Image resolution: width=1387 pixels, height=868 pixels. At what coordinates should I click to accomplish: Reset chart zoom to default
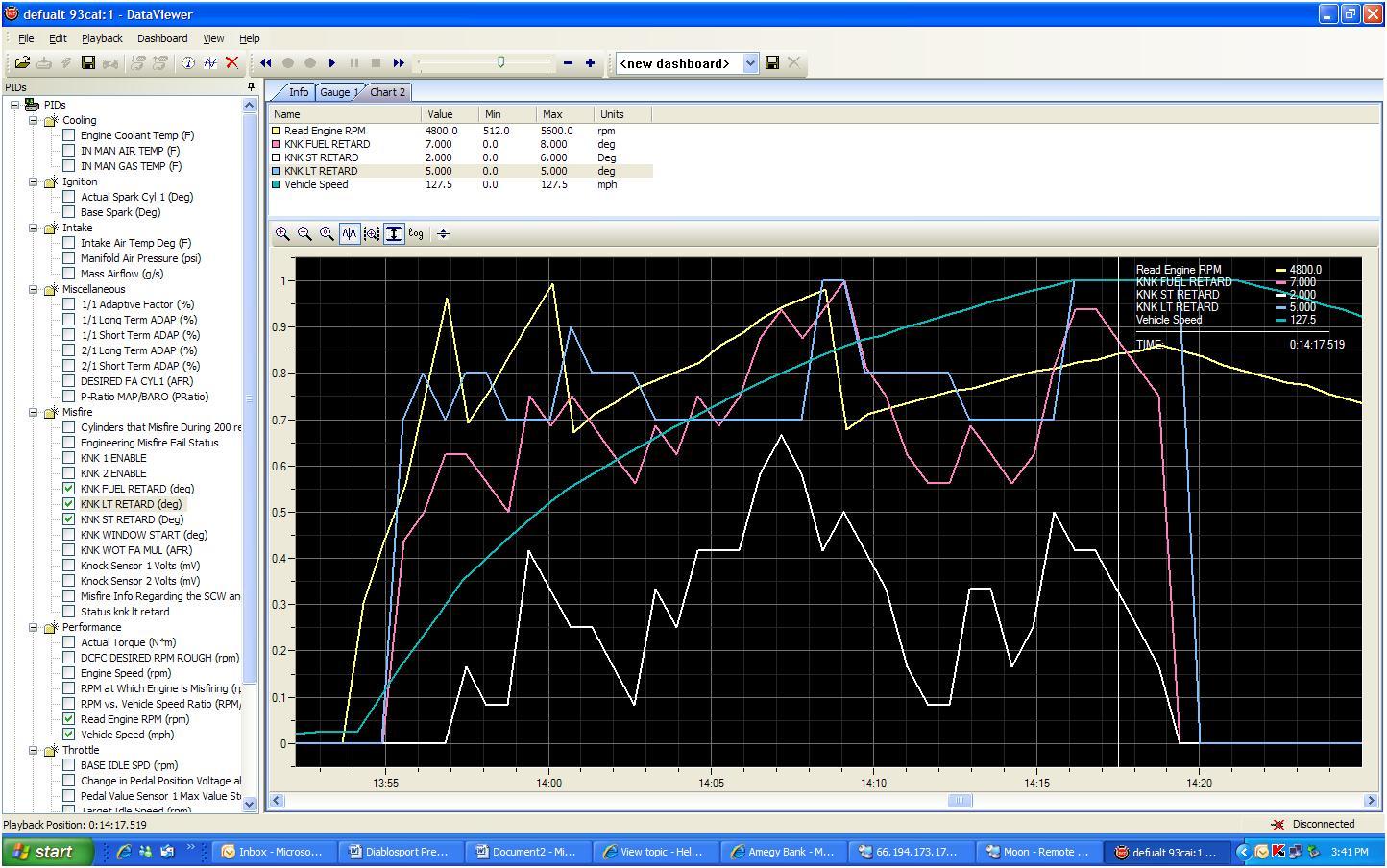(x=327, y=233)
